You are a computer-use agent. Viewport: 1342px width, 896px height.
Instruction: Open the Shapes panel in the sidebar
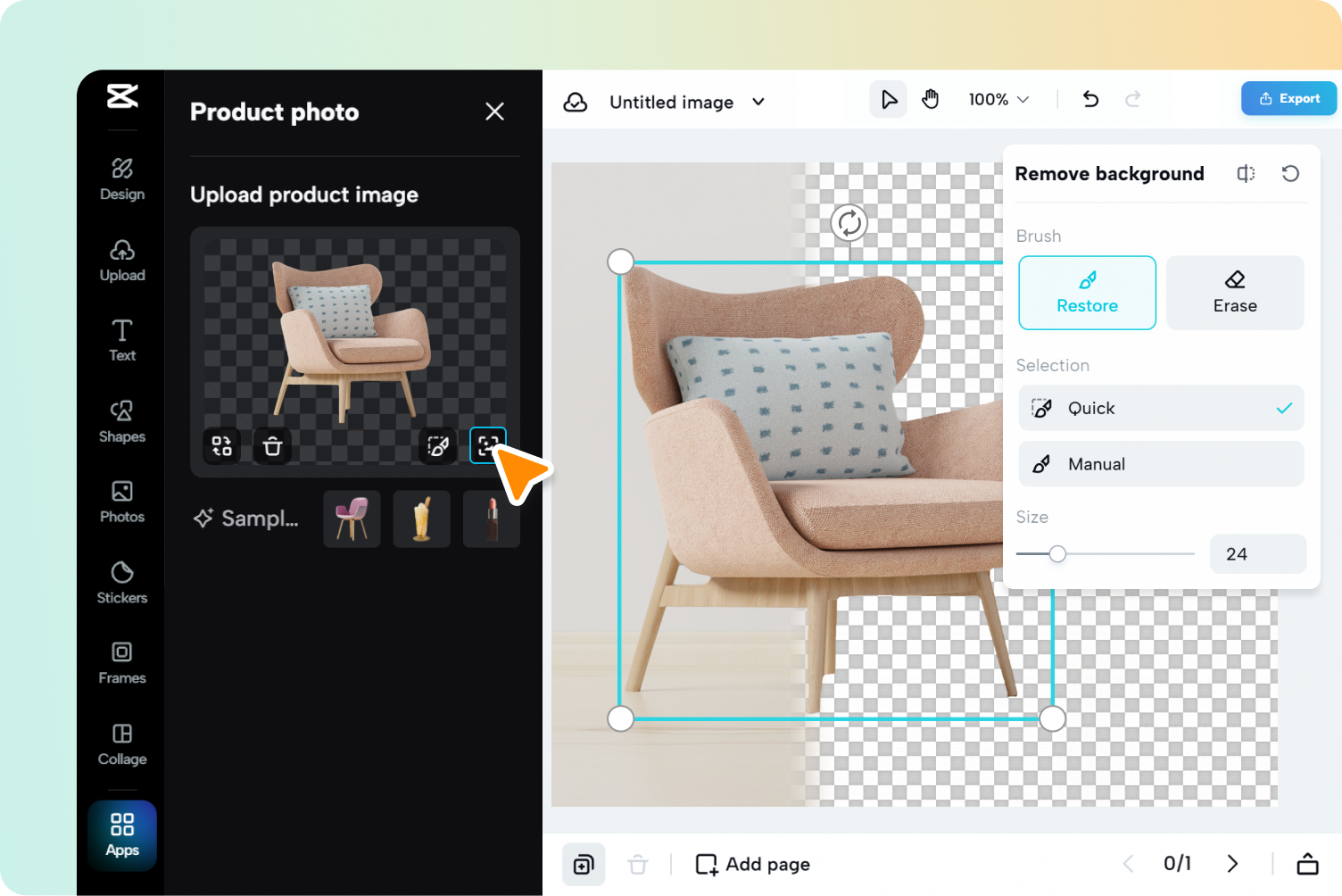point(121,419)
